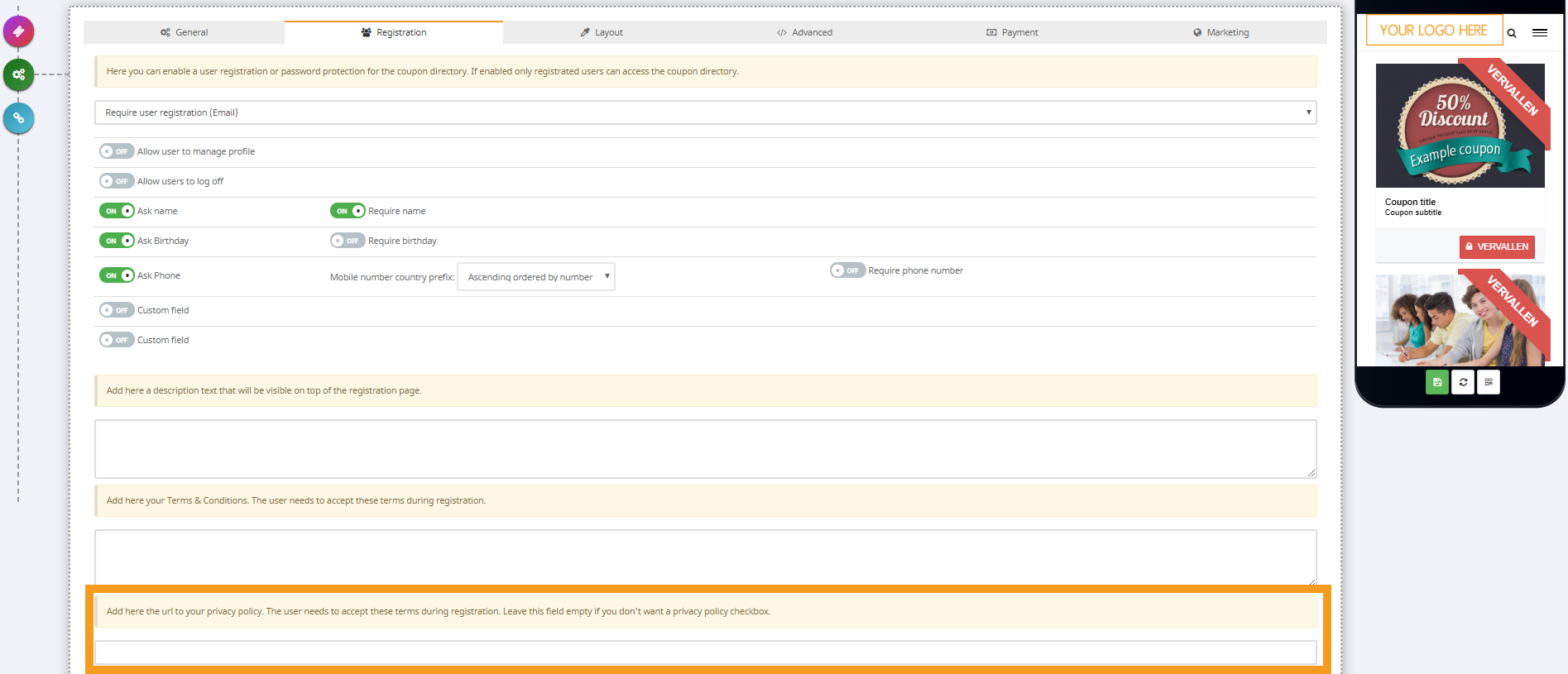Viewport: 1568px width, 674px height.
Task: Click the purple coupon ticket sidebar icon
Action: (x=18, y=31)
